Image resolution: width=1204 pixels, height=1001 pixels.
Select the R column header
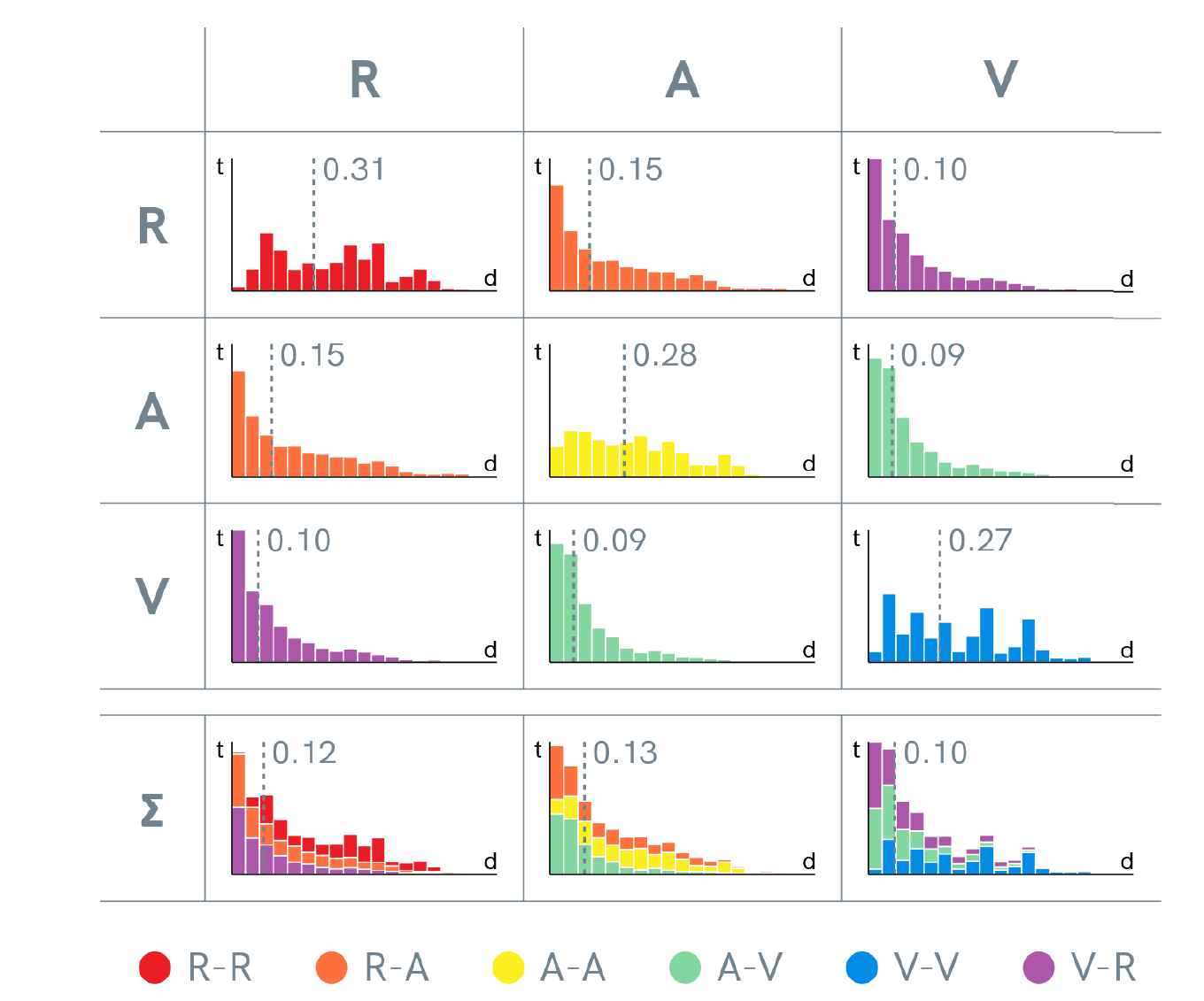pyautogui.click(x=365, y=81)
